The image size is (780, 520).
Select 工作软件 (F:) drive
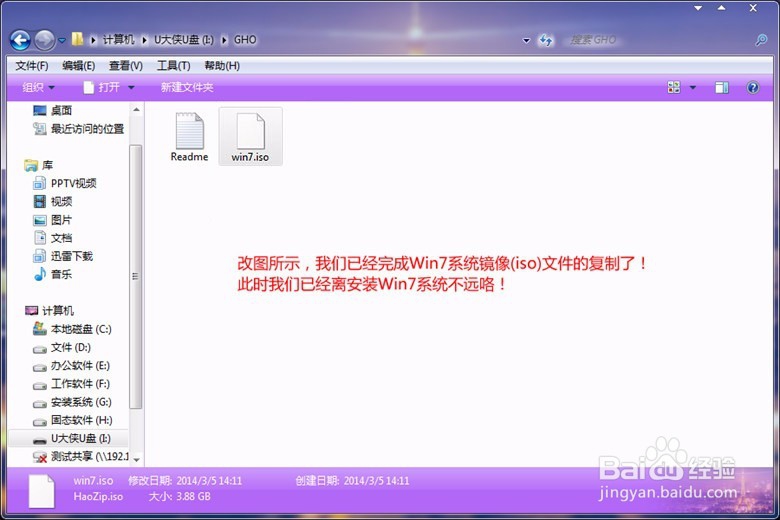[71, 384]
